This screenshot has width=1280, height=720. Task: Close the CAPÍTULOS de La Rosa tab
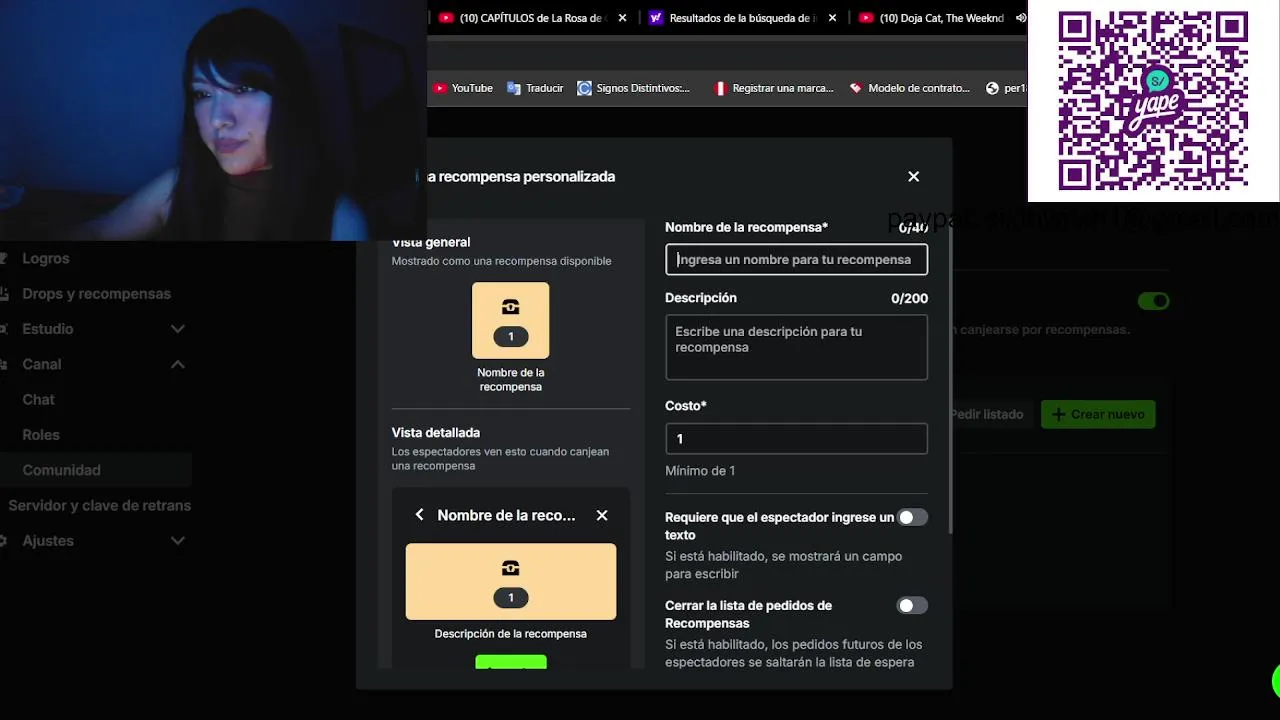623,18
